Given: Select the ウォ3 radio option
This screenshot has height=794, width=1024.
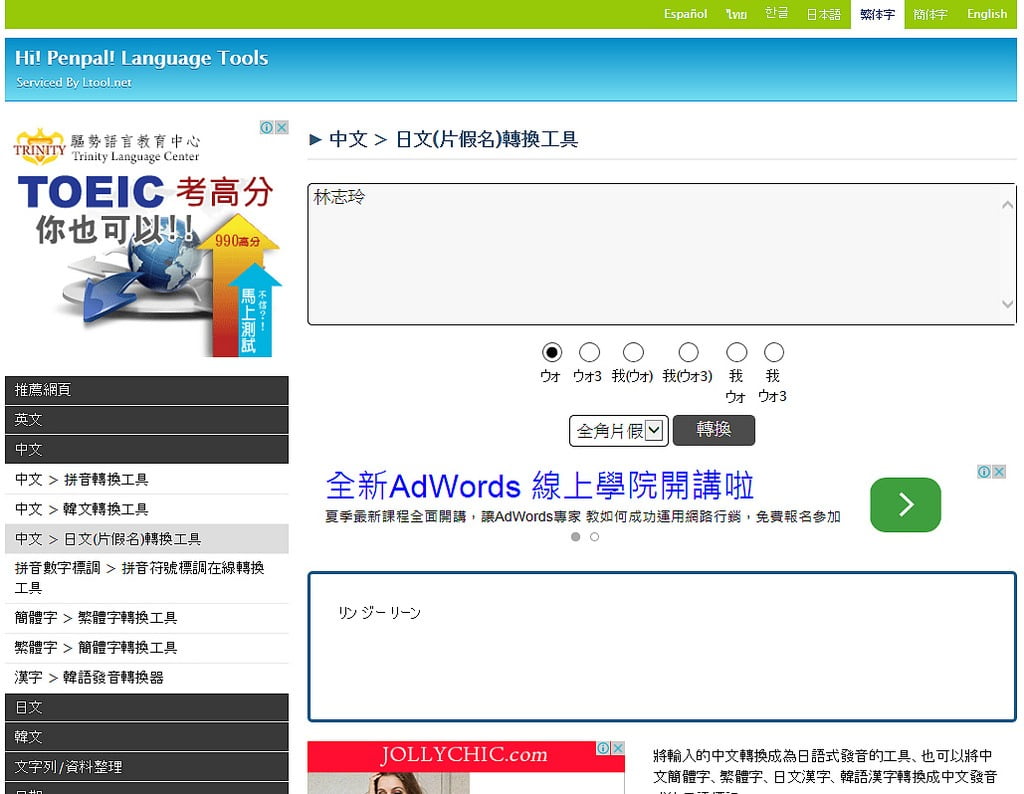Looking at the screenshot, I should (x=590, y=352).
